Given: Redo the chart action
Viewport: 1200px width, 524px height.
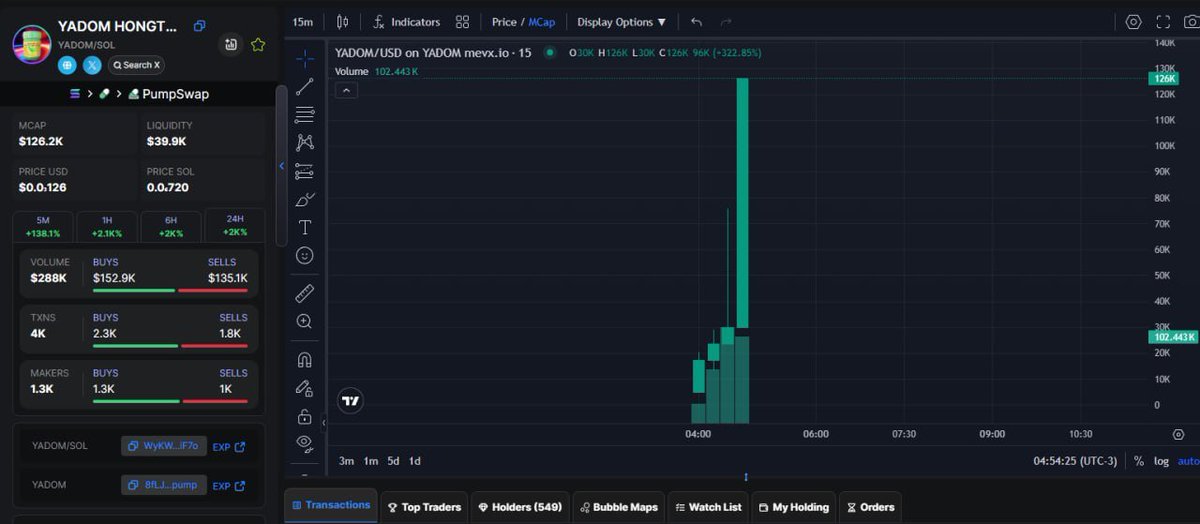Looking at the screenshot, I should pos(726,22).
